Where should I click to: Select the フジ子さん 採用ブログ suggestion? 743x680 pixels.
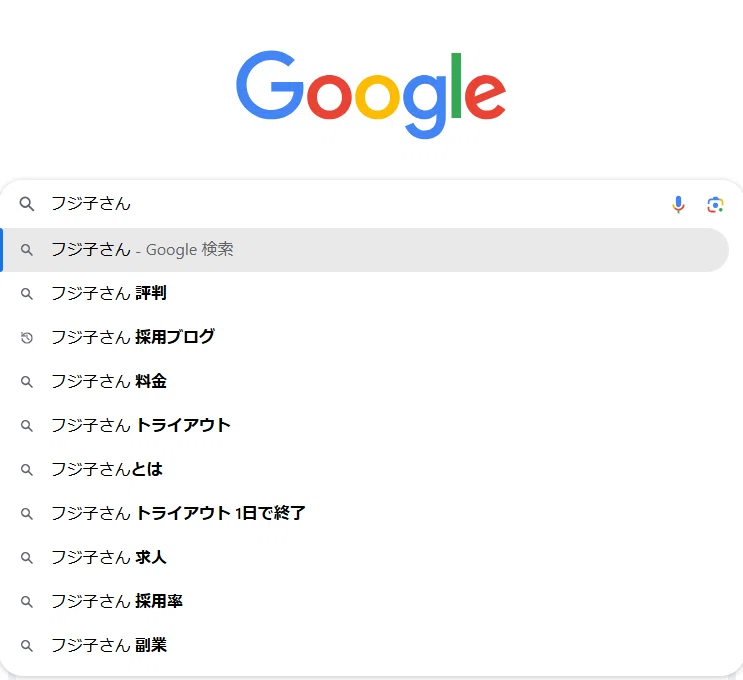click(364, 337)
